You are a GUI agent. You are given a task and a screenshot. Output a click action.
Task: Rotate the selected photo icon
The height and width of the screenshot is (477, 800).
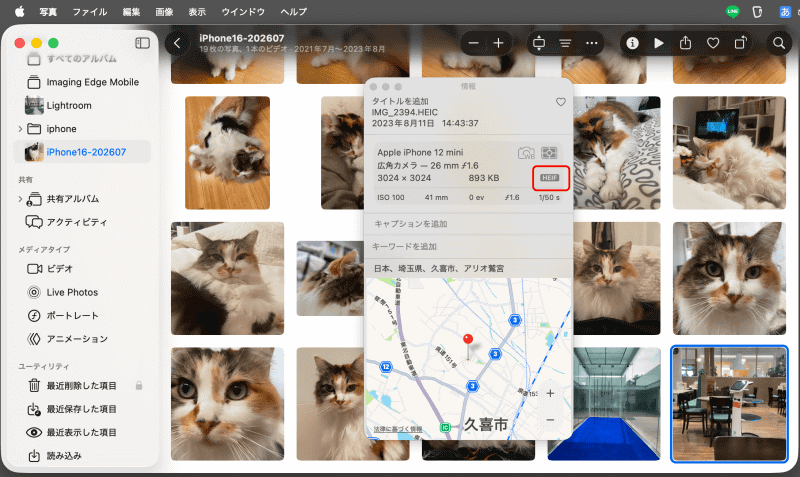click(740, 43)
